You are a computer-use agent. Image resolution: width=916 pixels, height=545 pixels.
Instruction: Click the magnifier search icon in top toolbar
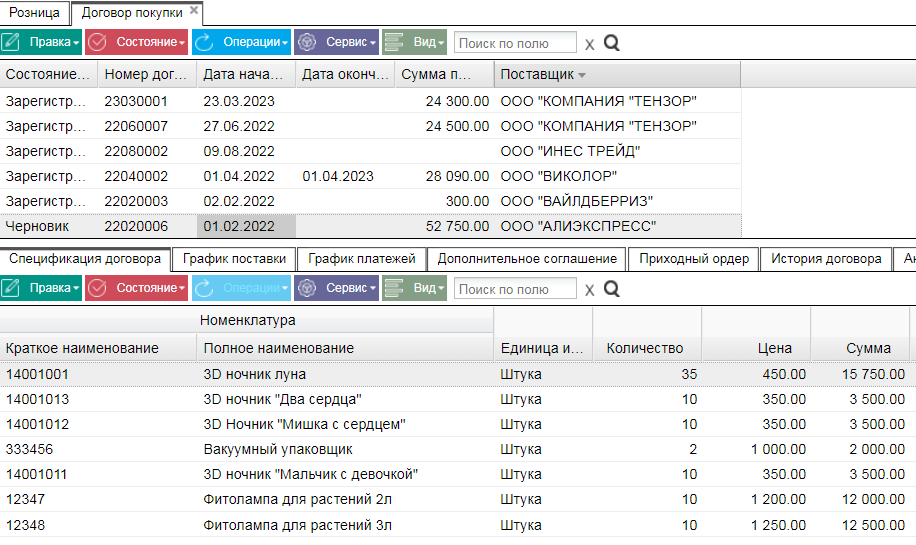tap(612, 43)
